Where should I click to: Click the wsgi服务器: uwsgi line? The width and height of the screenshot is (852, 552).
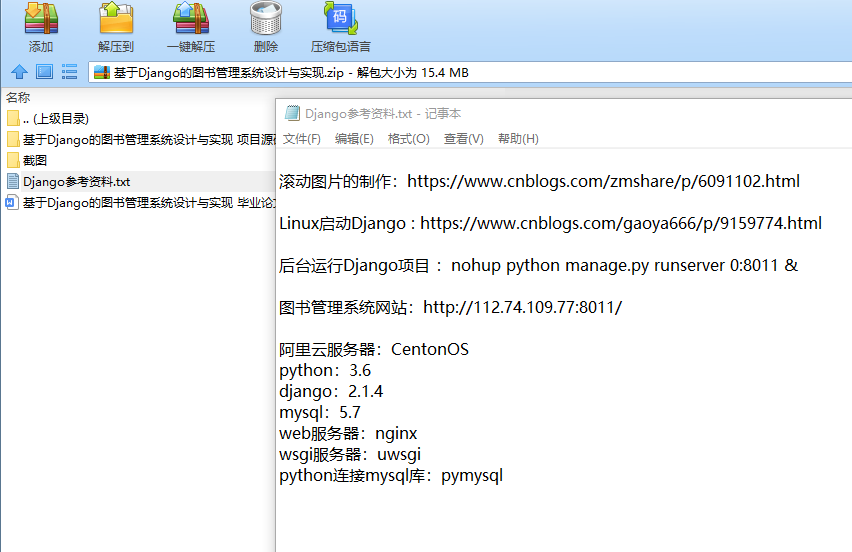pyautogui.click(x=350, y=454)
